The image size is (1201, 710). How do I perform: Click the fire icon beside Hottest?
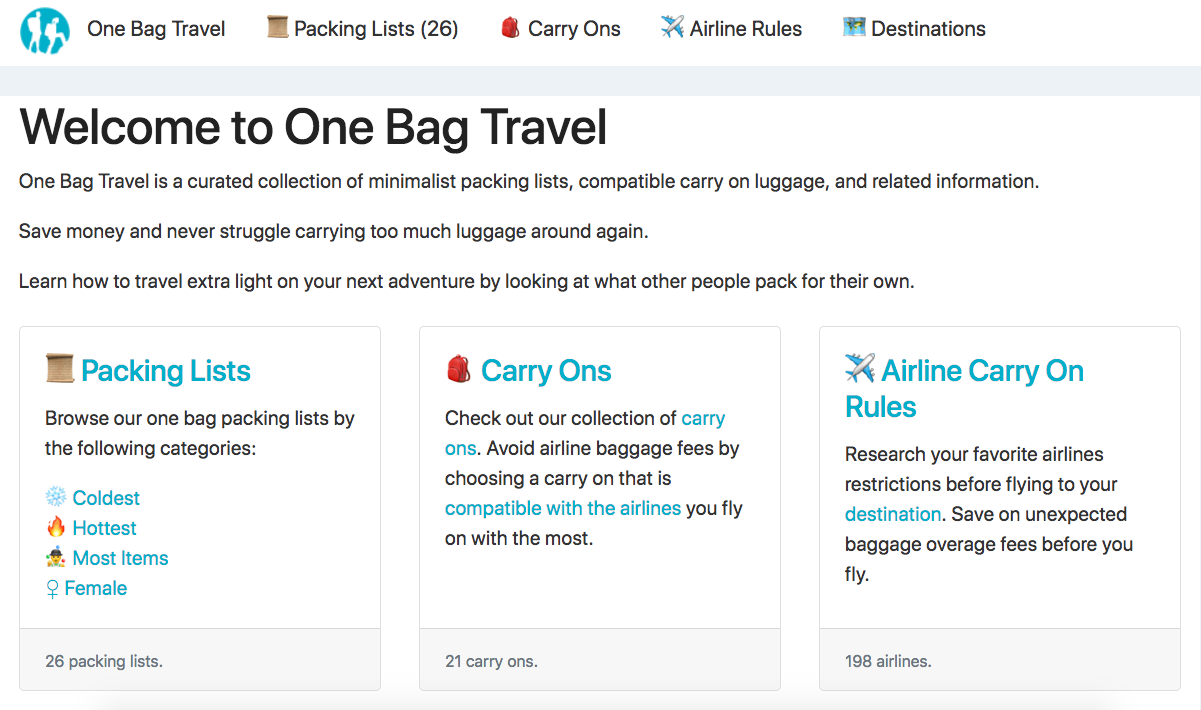click(x=55, y=527)
